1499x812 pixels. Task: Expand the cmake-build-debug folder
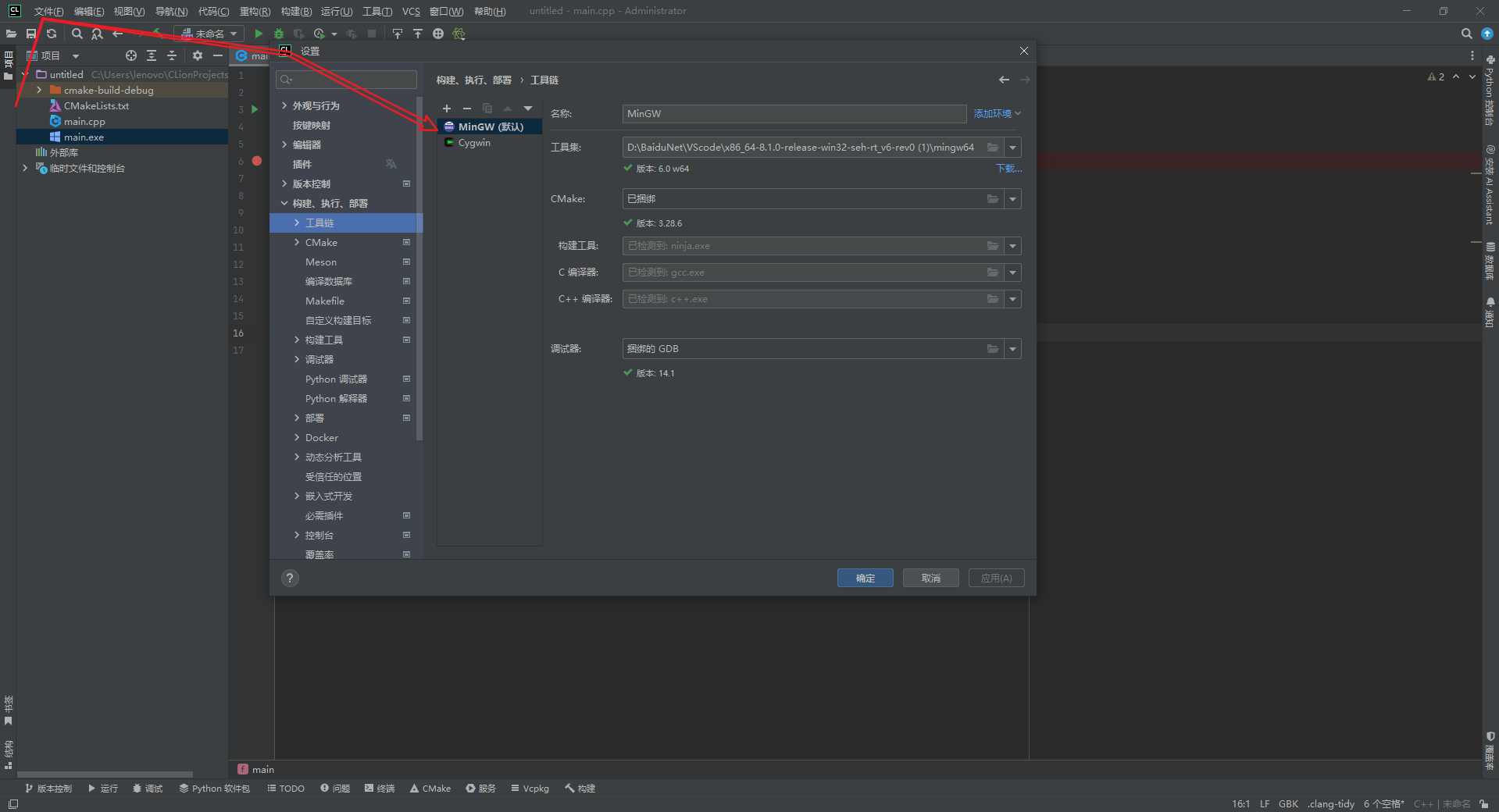point(39,91)
